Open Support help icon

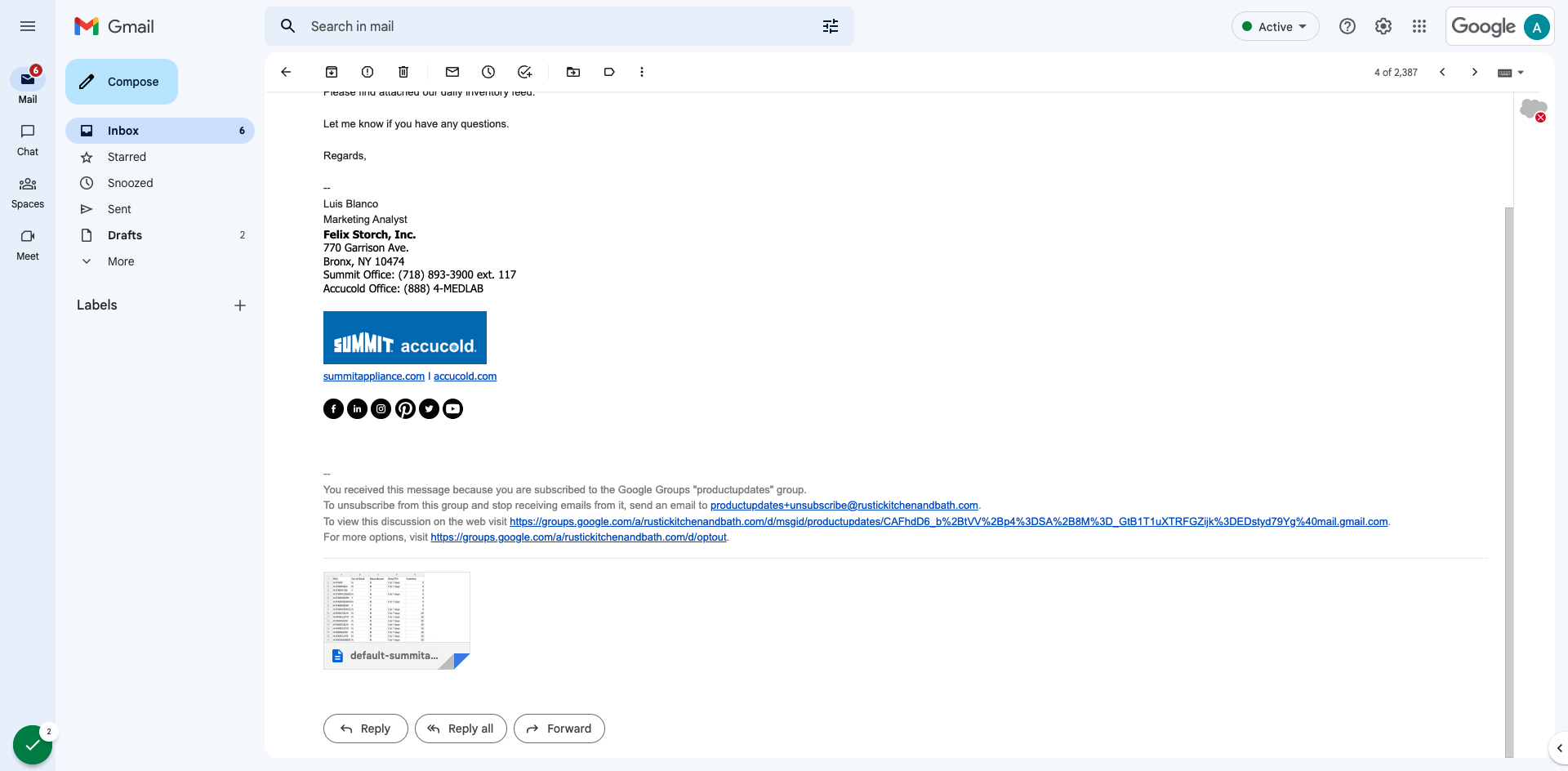click(1347, 26)
